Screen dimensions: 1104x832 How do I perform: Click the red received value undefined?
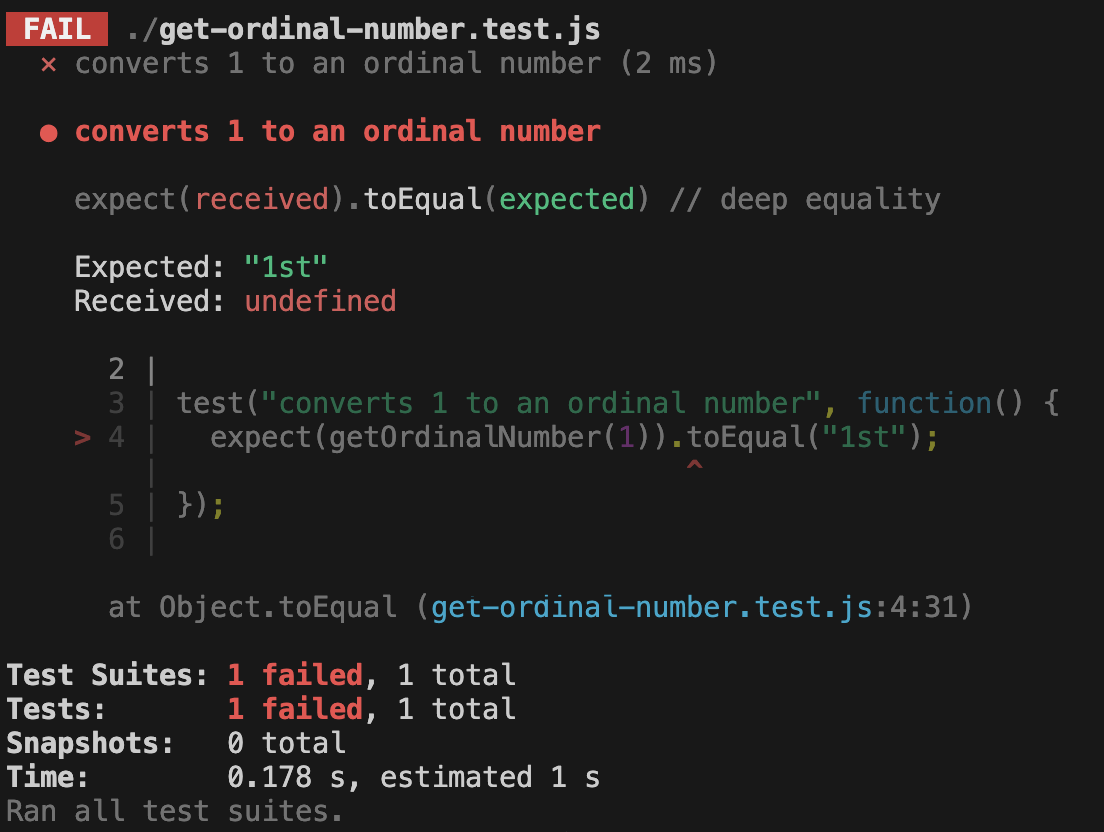coord(320,300)
